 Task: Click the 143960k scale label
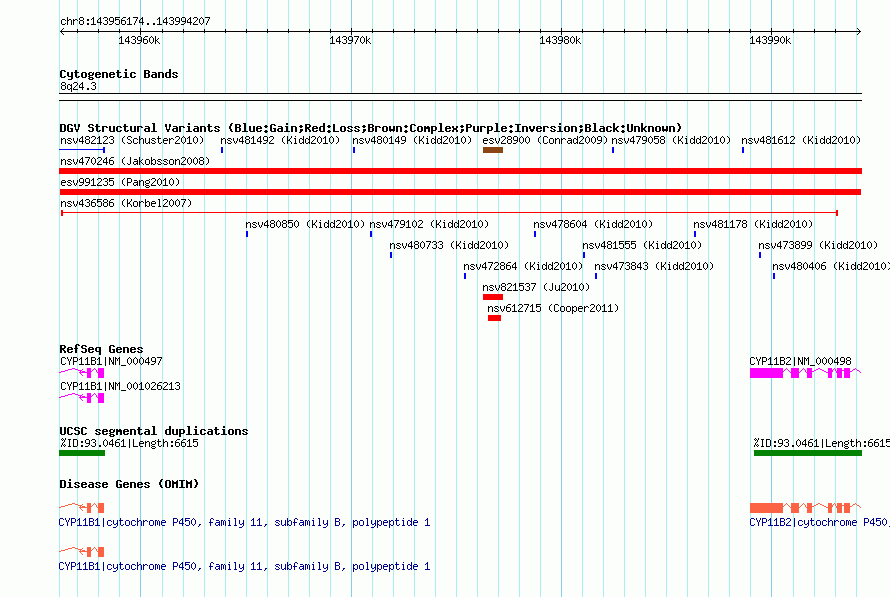coord(139,40)
